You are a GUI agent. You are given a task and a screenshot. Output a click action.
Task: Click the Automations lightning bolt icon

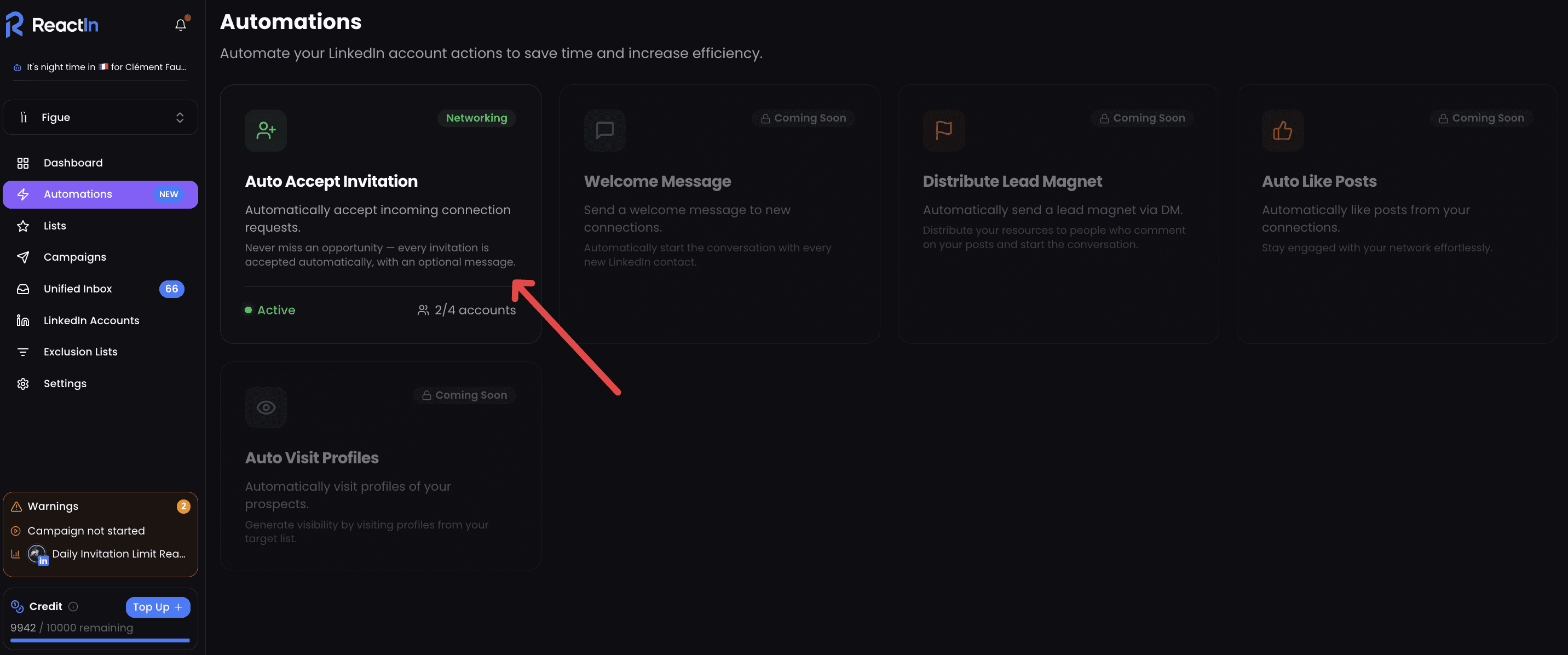tap(23, 194)
